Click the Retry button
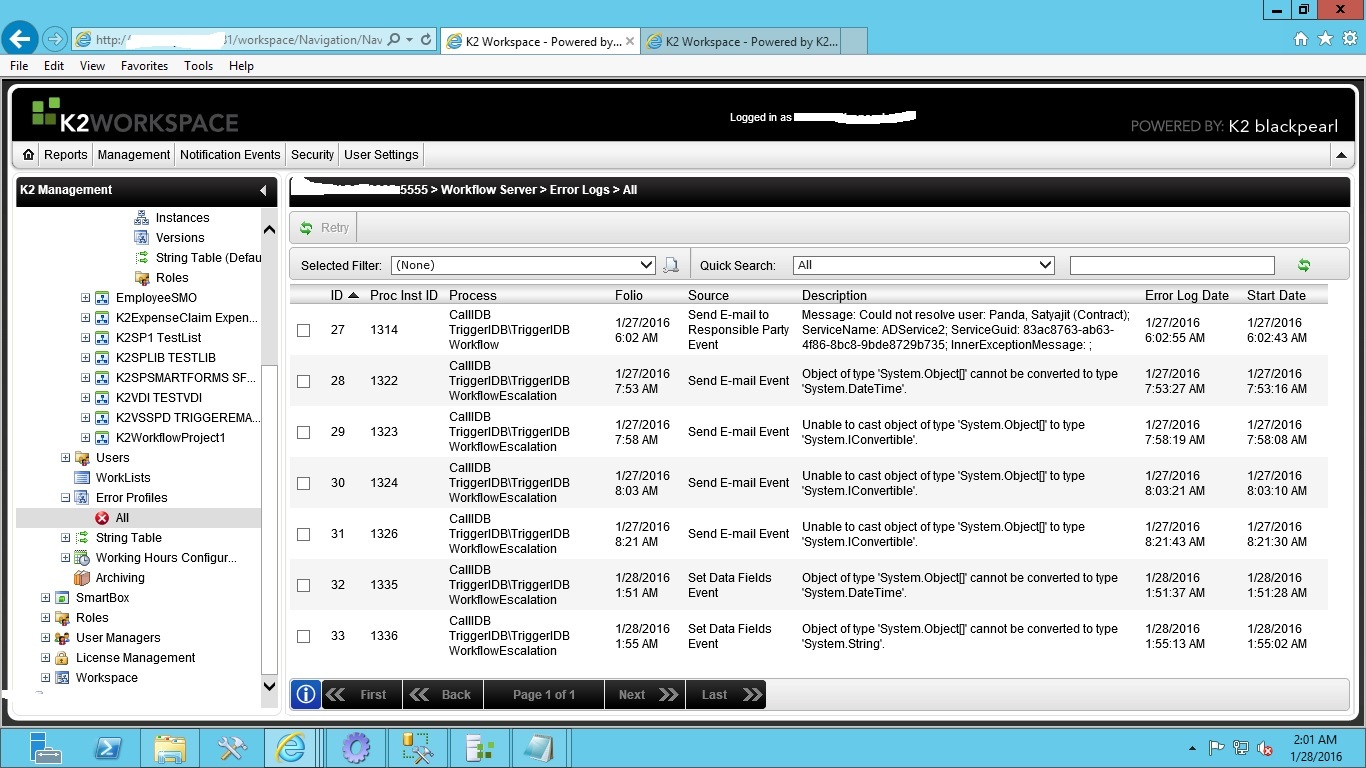The width and height of the screenshot is (1366, 768). click(324, 228)
